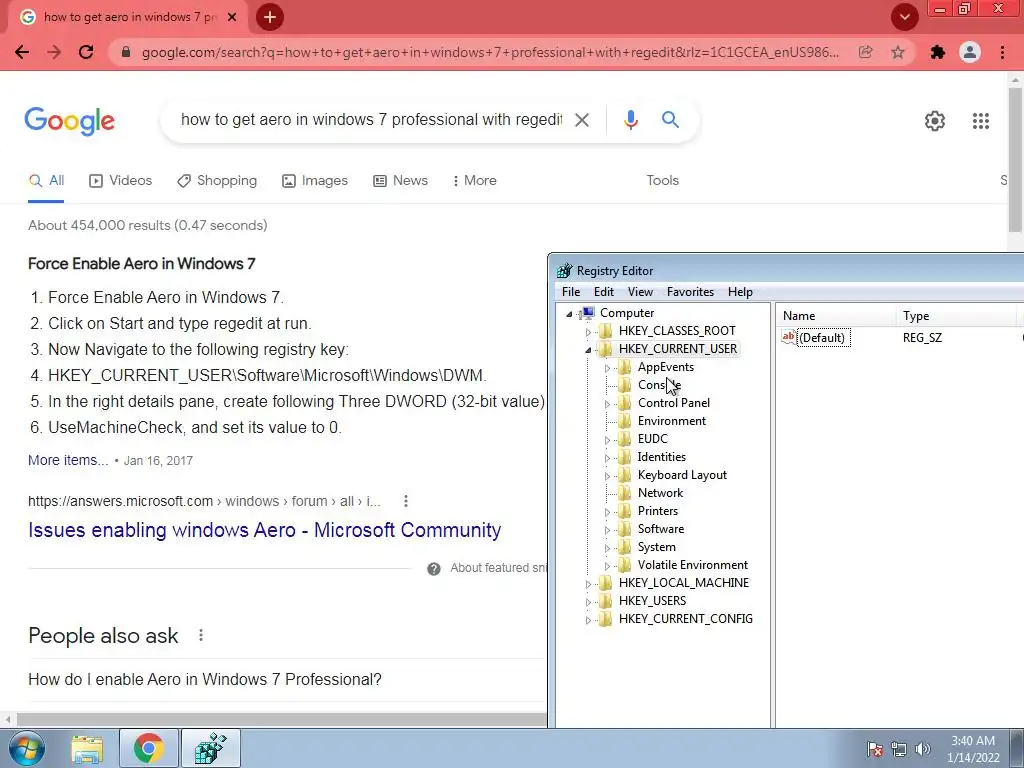Click the 'More items...' link
This screenshot has height=768, width=1024.
click(68, 460)
